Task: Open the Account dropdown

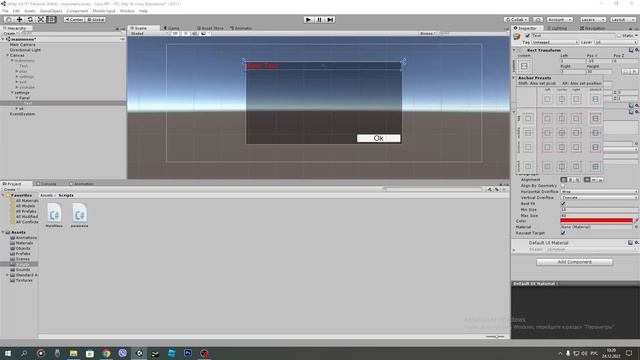Action: (559, 20)
